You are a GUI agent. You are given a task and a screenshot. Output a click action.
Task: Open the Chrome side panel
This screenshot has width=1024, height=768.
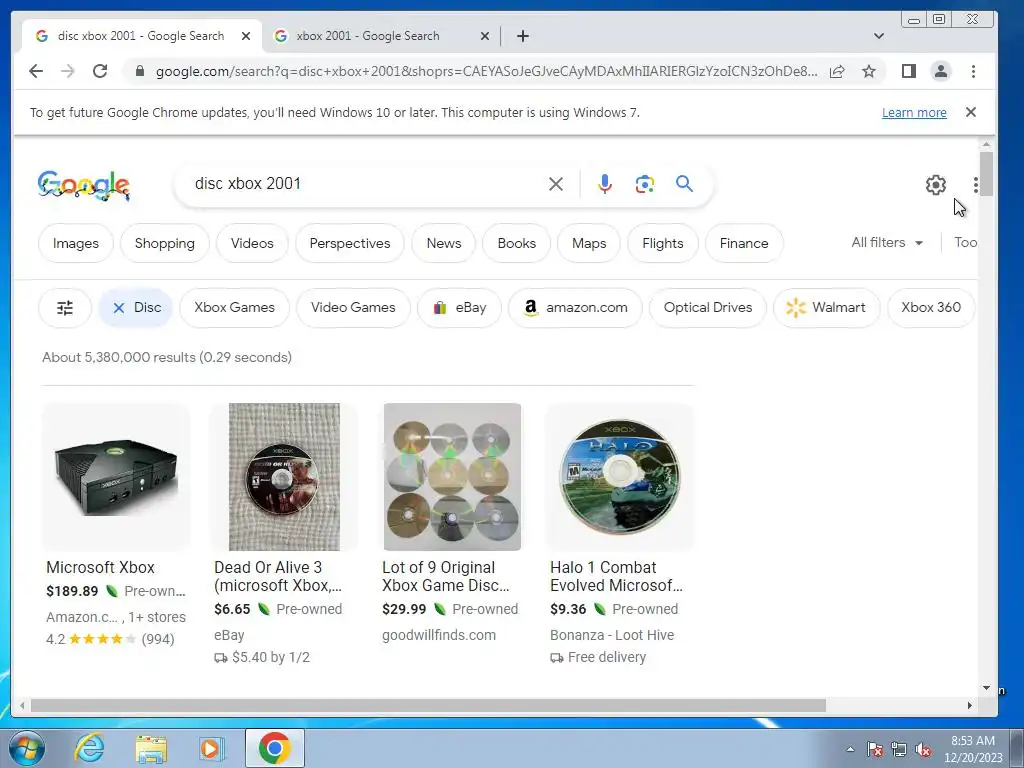[908, 71]
